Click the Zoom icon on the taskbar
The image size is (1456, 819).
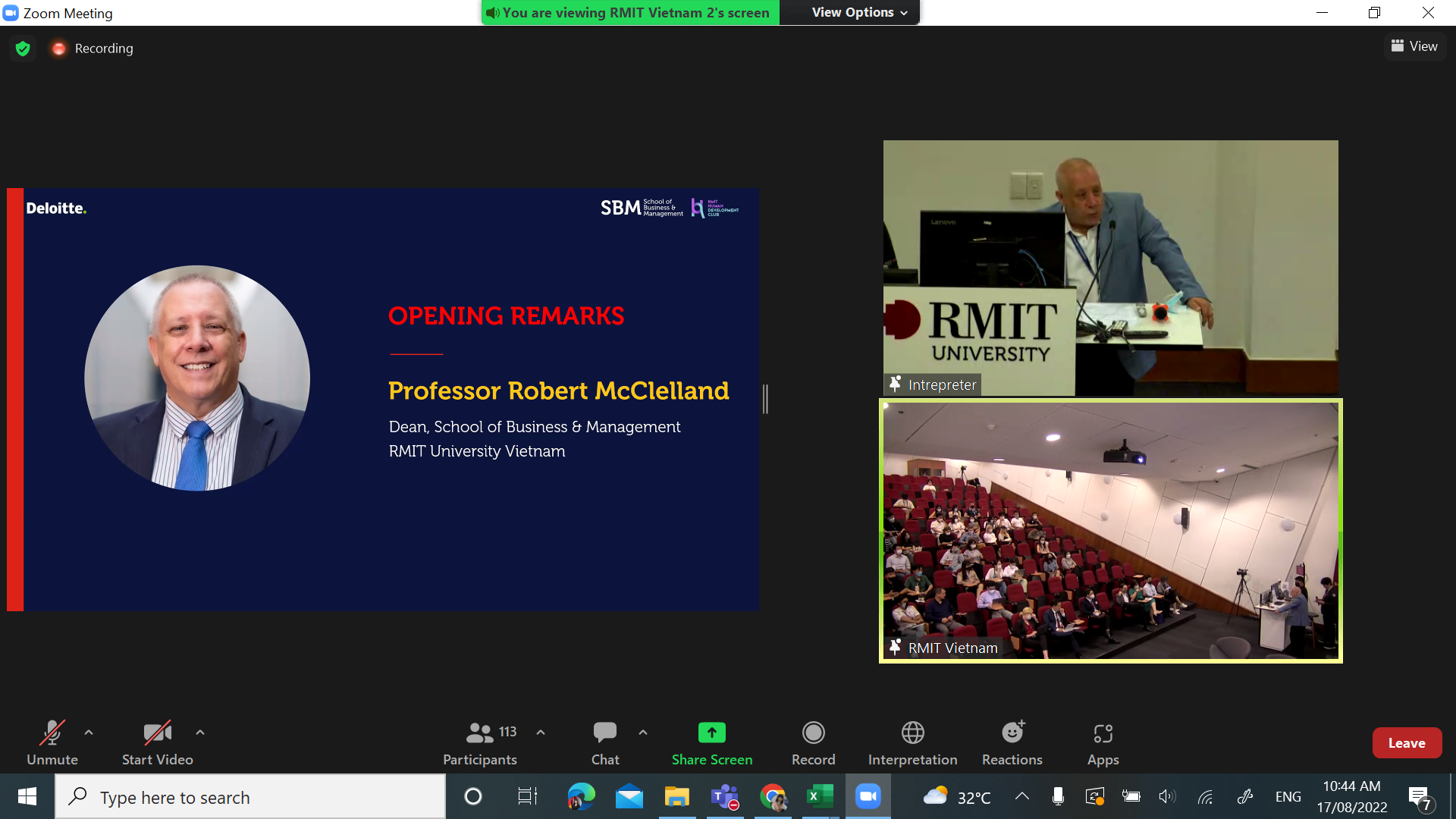coord(868,797)
